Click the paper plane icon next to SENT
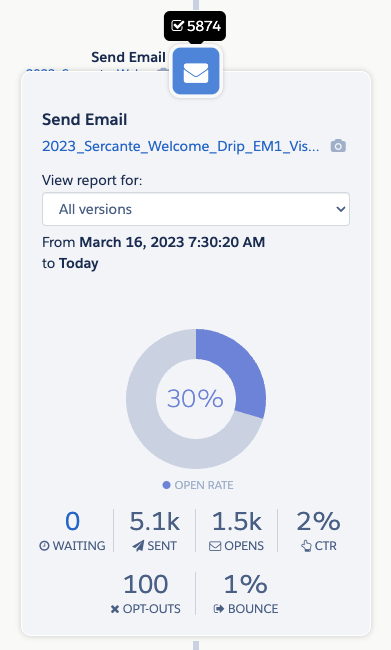Image resolution: width=391 pixels, height=650 pixels. tap(138, 546)
